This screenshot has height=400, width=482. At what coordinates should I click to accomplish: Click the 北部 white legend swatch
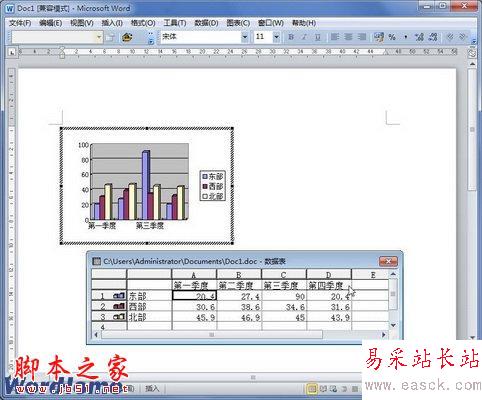(205, 196)
